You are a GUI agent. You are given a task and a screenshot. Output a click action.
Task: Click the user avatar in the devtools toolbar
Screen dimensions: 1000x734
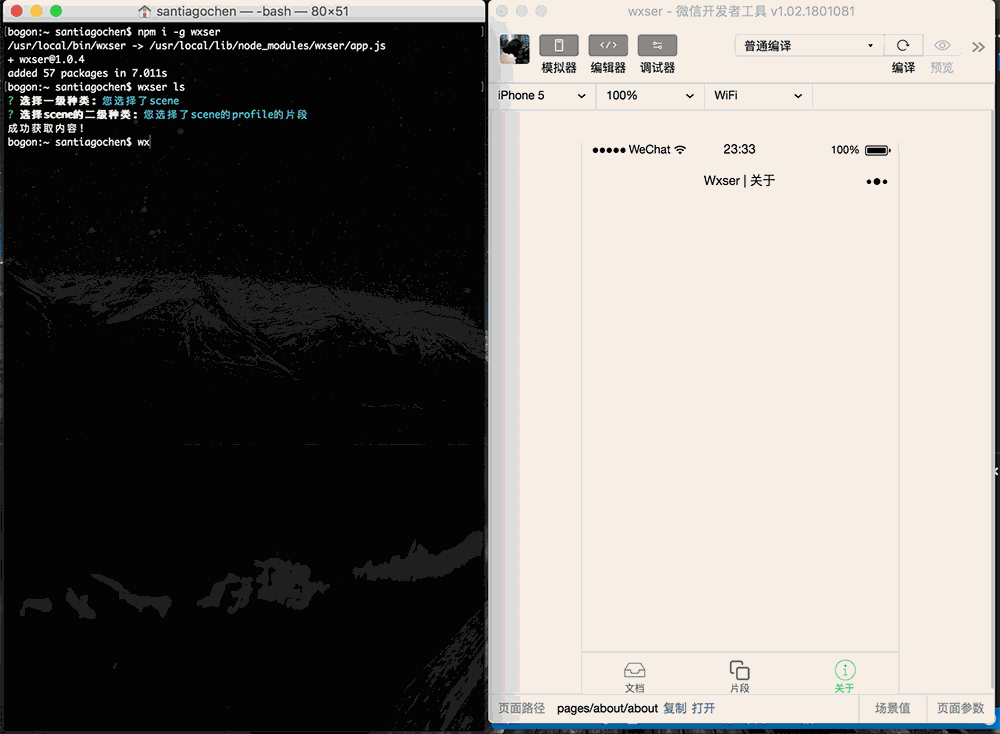515,49
